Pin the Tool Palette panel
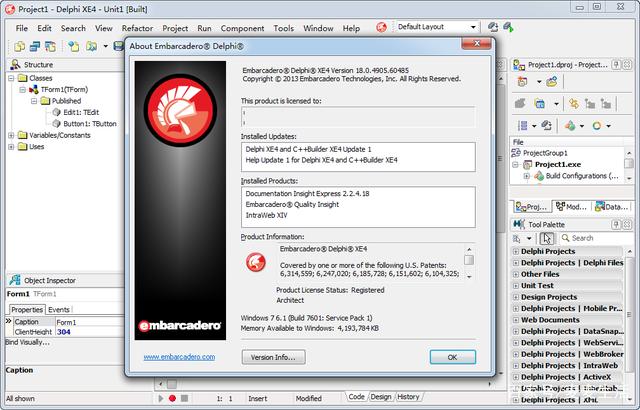This screenshot has width=640, height=410. pos(616,224)
